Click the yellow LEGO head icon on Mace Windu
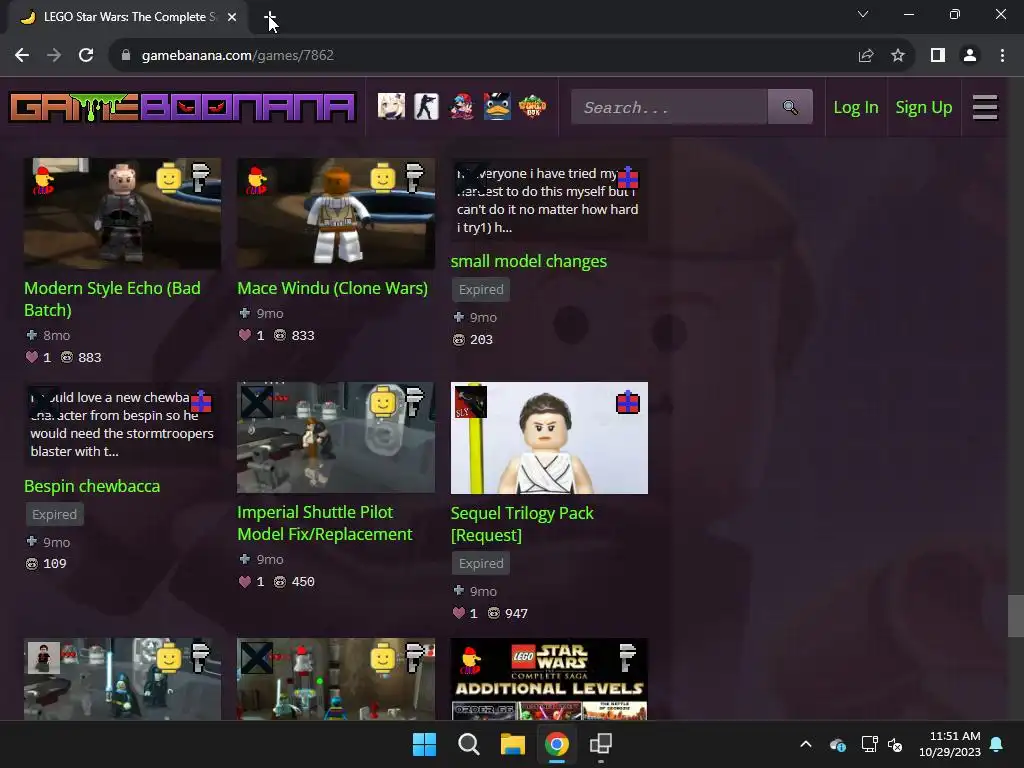1024x768 pixels. click(383, 178)
